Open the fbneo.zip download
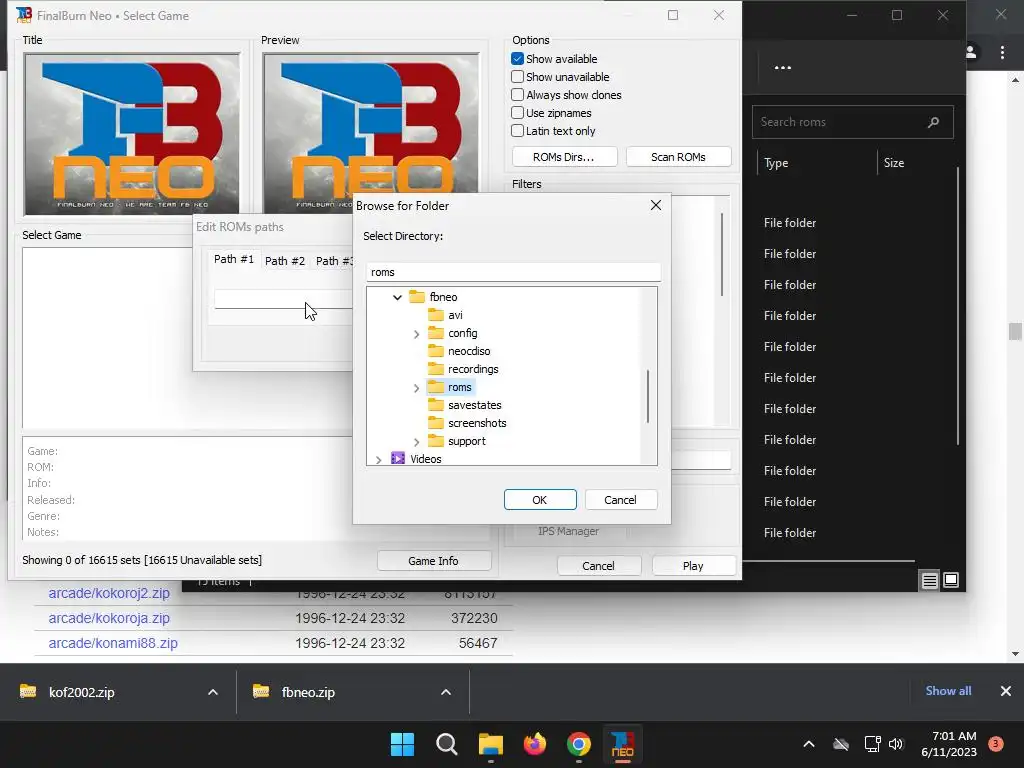 coord(308,692)
